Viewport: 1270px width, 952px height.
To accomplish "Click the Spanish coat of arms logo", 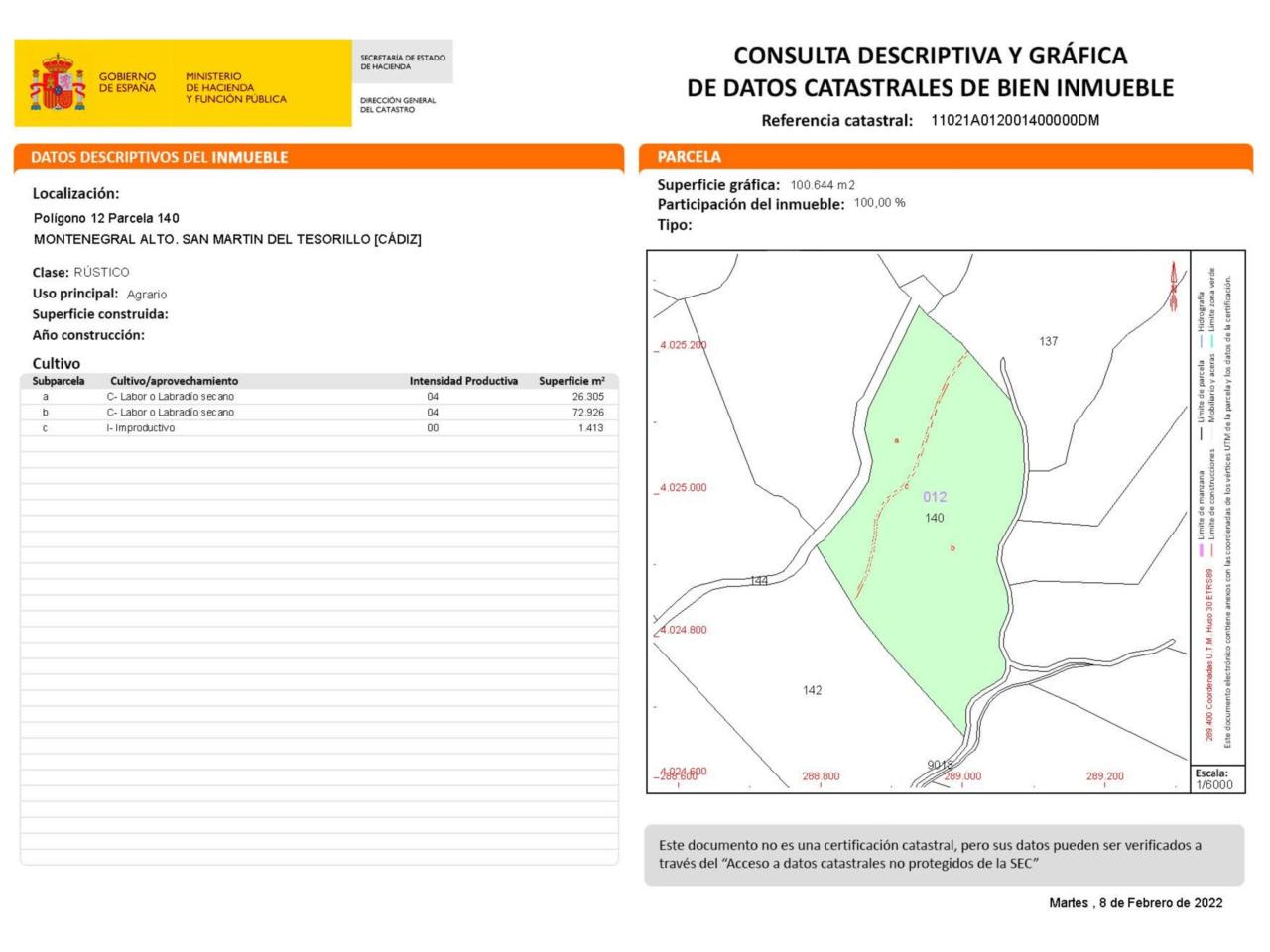I will pos(57,83).
